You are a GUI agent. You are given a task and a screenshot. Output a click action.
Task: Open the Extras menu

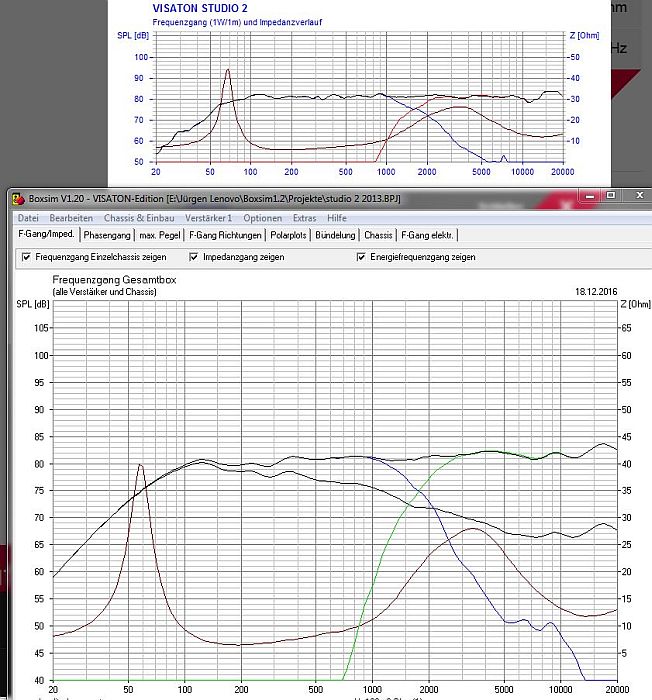click(305, 218)
